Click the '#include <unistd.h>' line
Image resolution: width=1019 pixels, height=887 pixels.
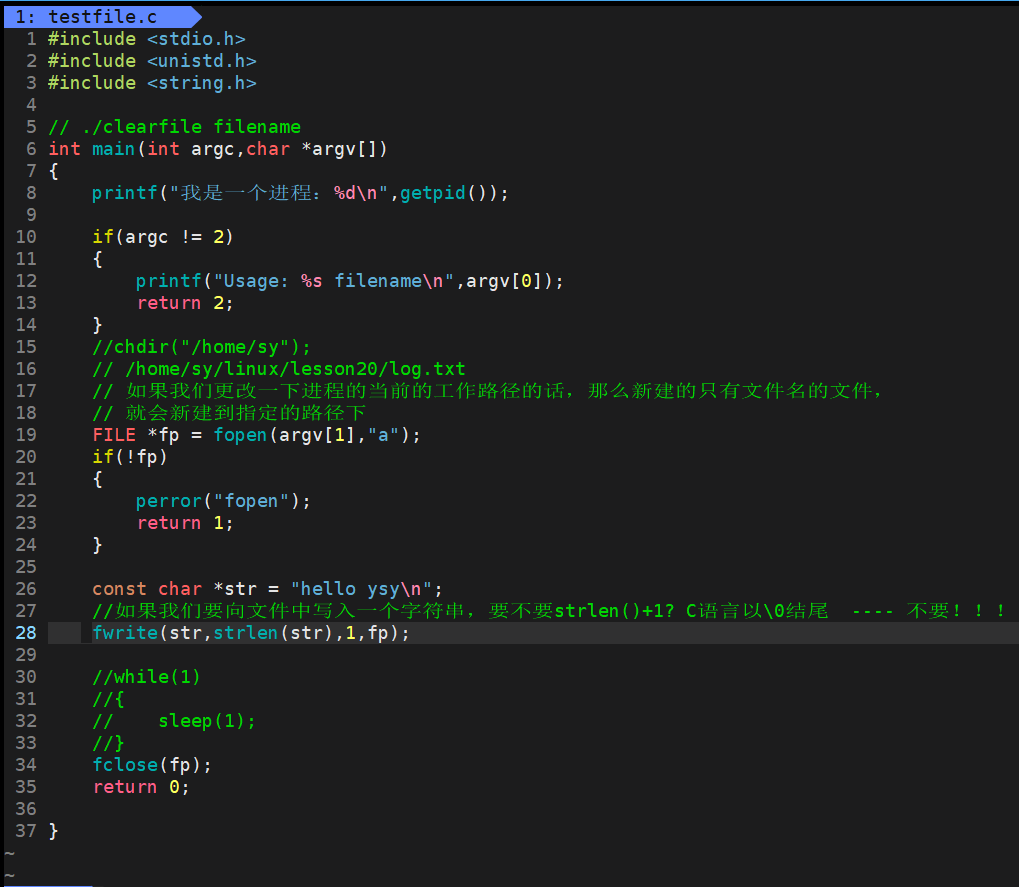click(x=152, y=61)
